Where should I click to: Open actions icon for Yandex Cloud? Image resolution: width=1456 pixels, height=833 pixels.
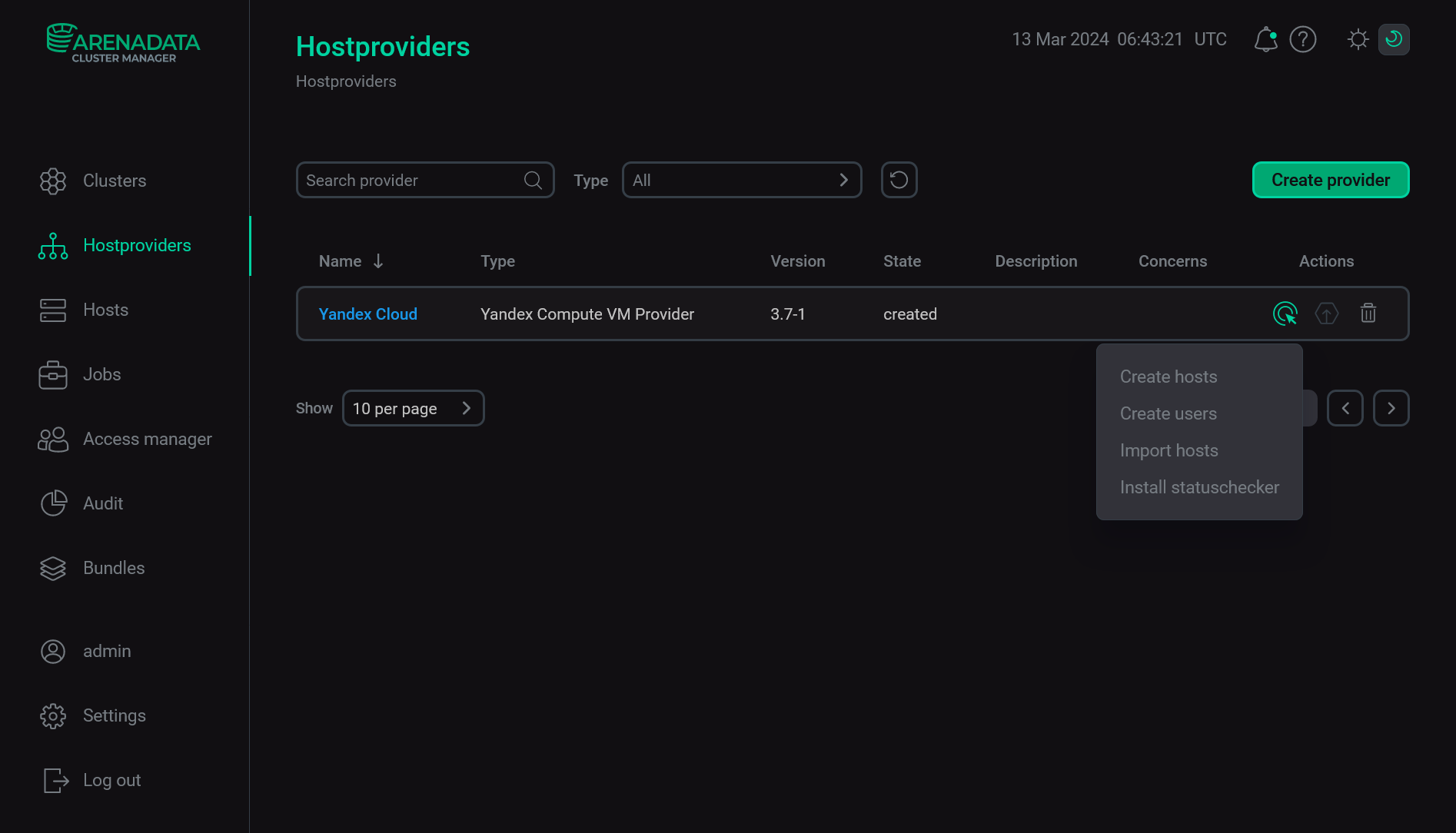tap(1285, 314)
